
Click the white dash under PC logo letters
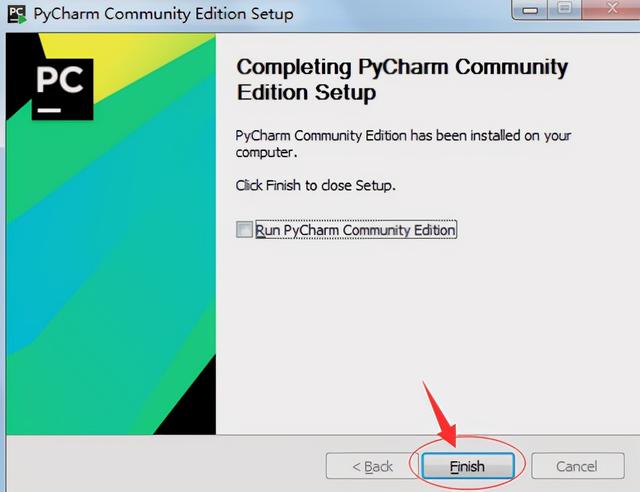49,110
